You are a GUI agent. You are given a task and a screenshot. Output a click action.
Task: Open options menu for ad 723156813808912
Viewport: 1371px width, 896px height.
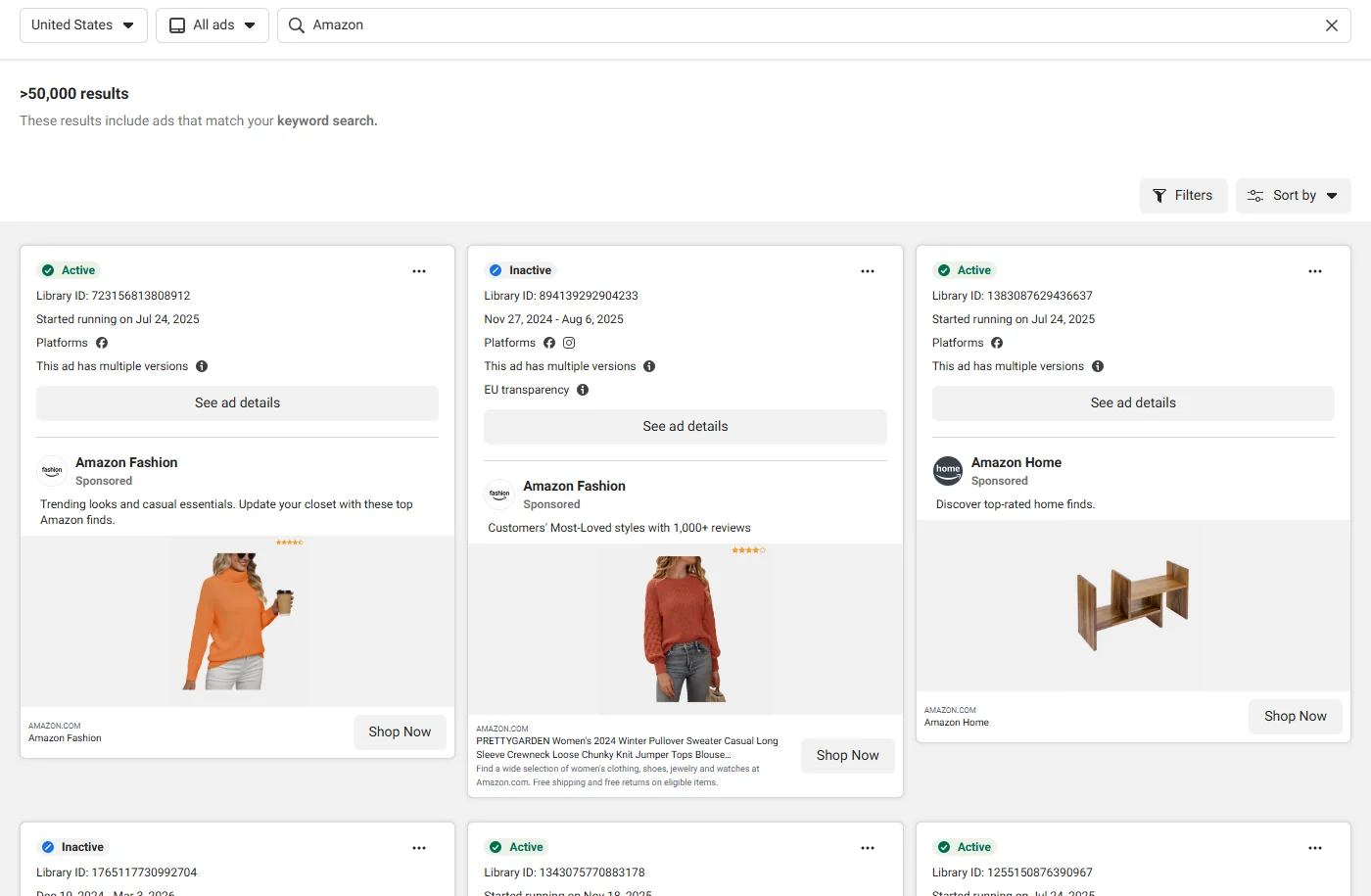tap(419, 271)
